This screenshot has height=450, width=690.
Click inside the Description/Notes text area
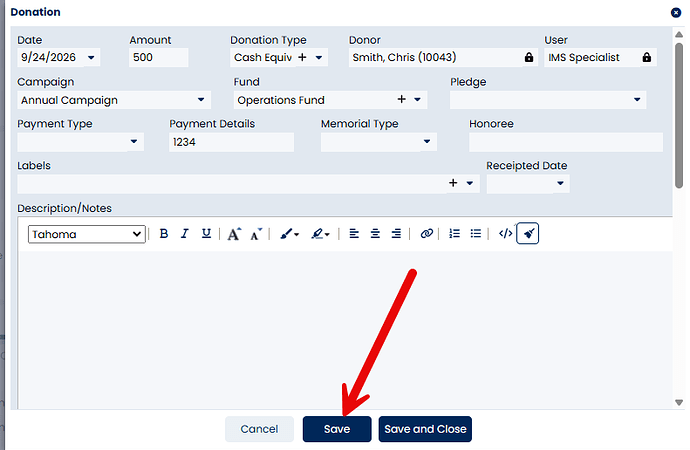pos(345,330)
